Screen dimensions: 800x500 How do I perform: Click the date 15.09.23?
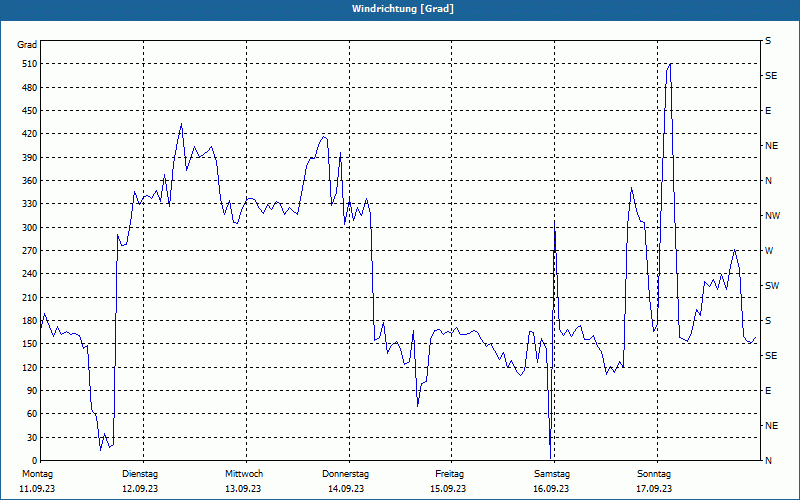[x=448, y=489]
